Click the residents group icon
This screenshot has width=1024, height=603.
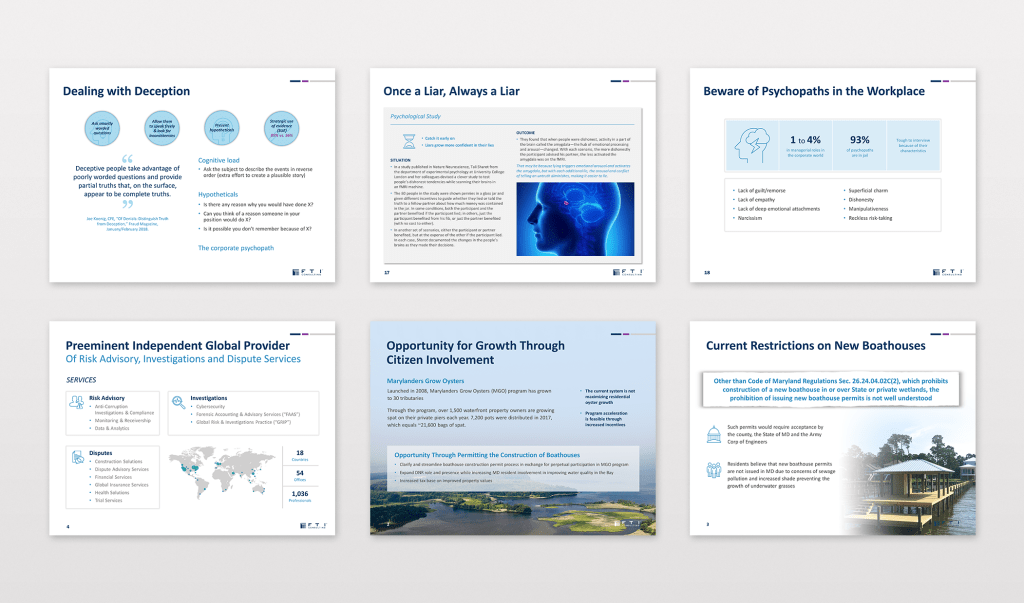click(x=714, y=471)
